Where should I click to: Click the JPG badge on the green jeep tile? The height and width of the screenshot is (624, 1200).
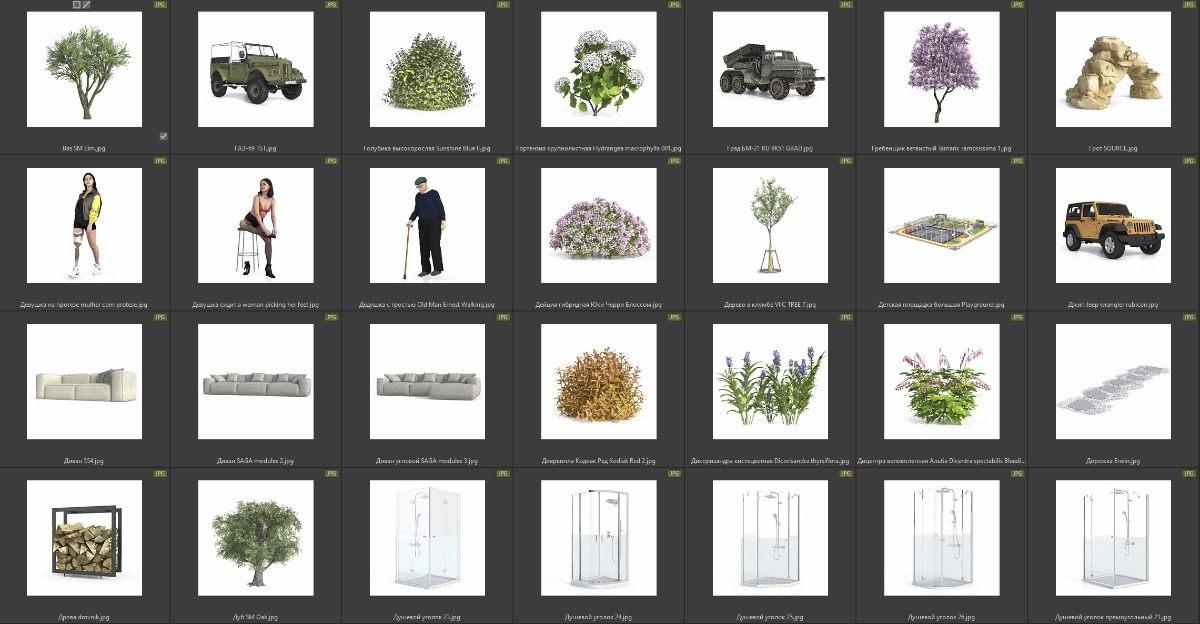click(x=331, y=5)
